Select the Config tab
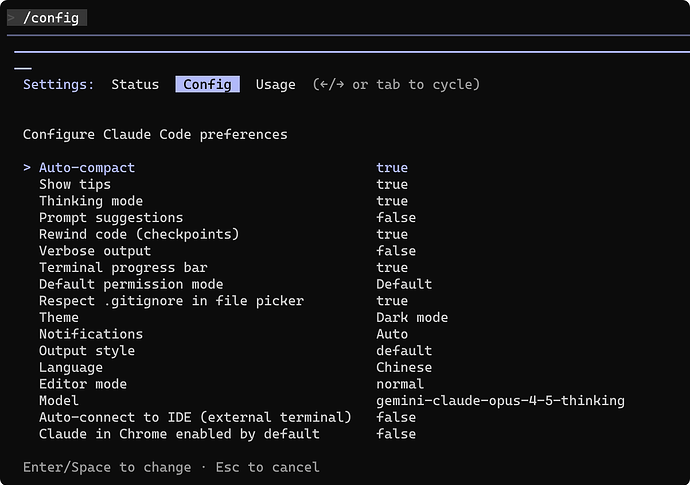The image size is (690, 485). [x=207, y=84]
